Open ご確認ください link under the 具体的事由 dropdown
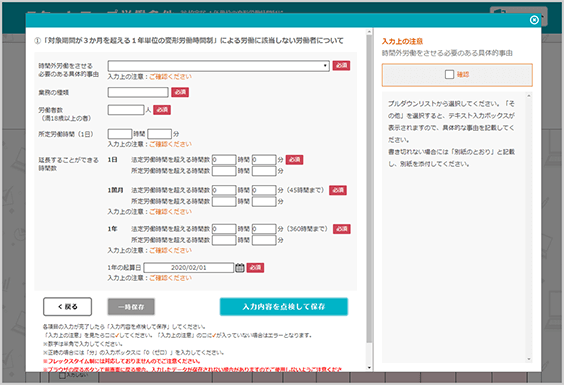 pyautogui.click(x=170, y=77)
